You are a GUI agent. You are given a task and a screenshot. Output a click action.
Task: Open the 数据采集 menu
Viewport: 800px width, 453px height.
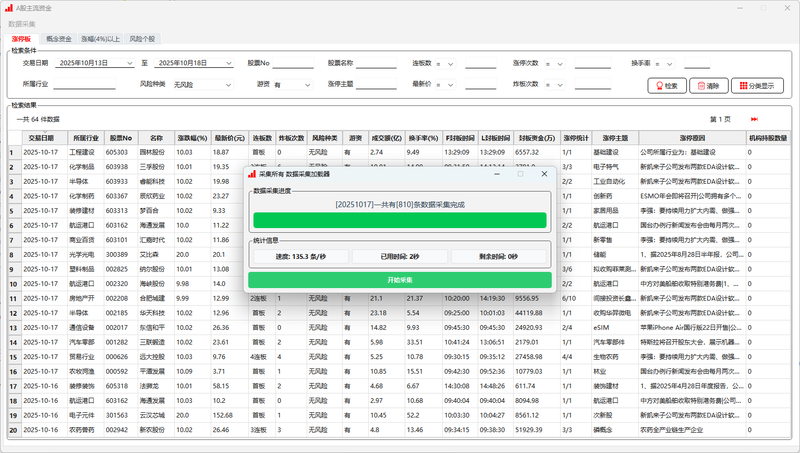tap(21, 23)
